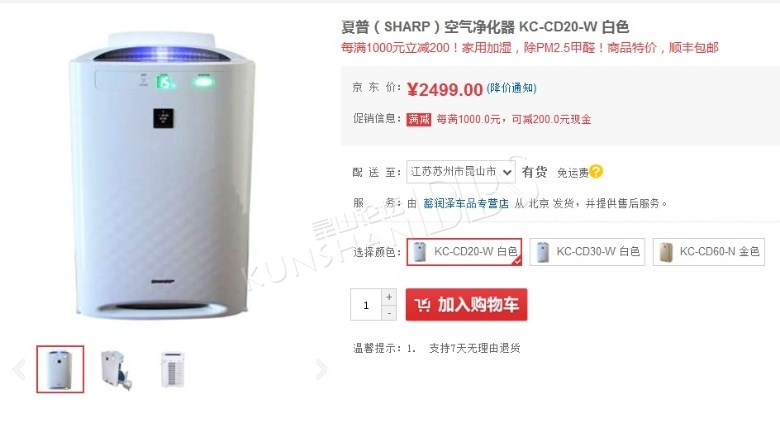
Task: Click the quantity input field
Action: point(366,304)
